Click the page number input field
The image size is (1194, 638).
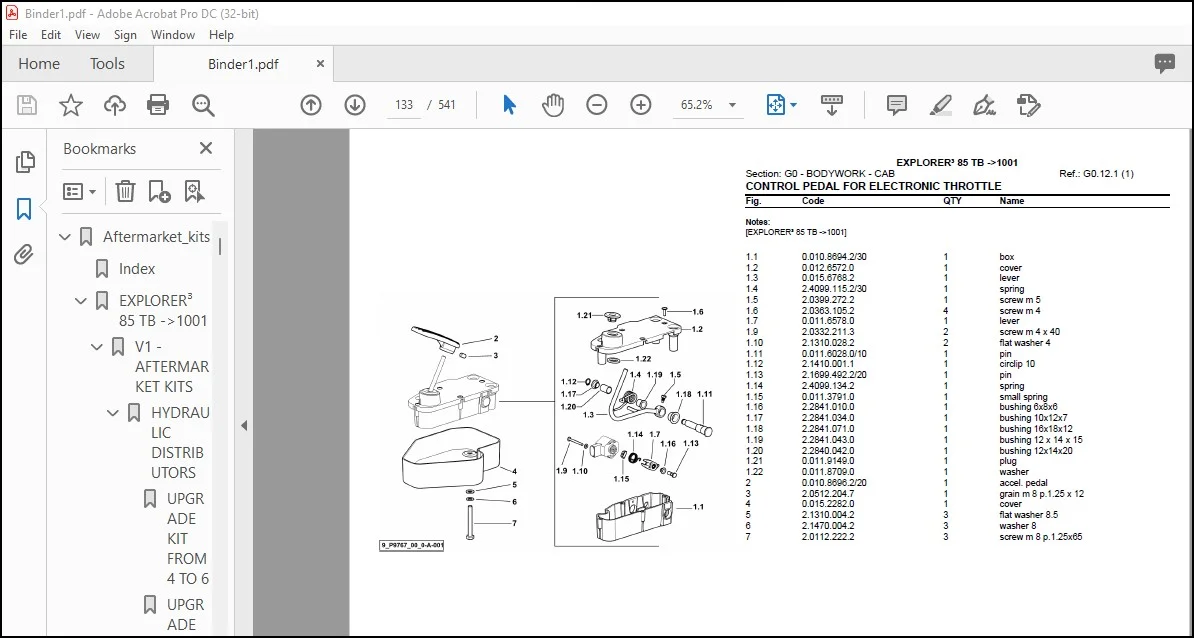[404, 105]
